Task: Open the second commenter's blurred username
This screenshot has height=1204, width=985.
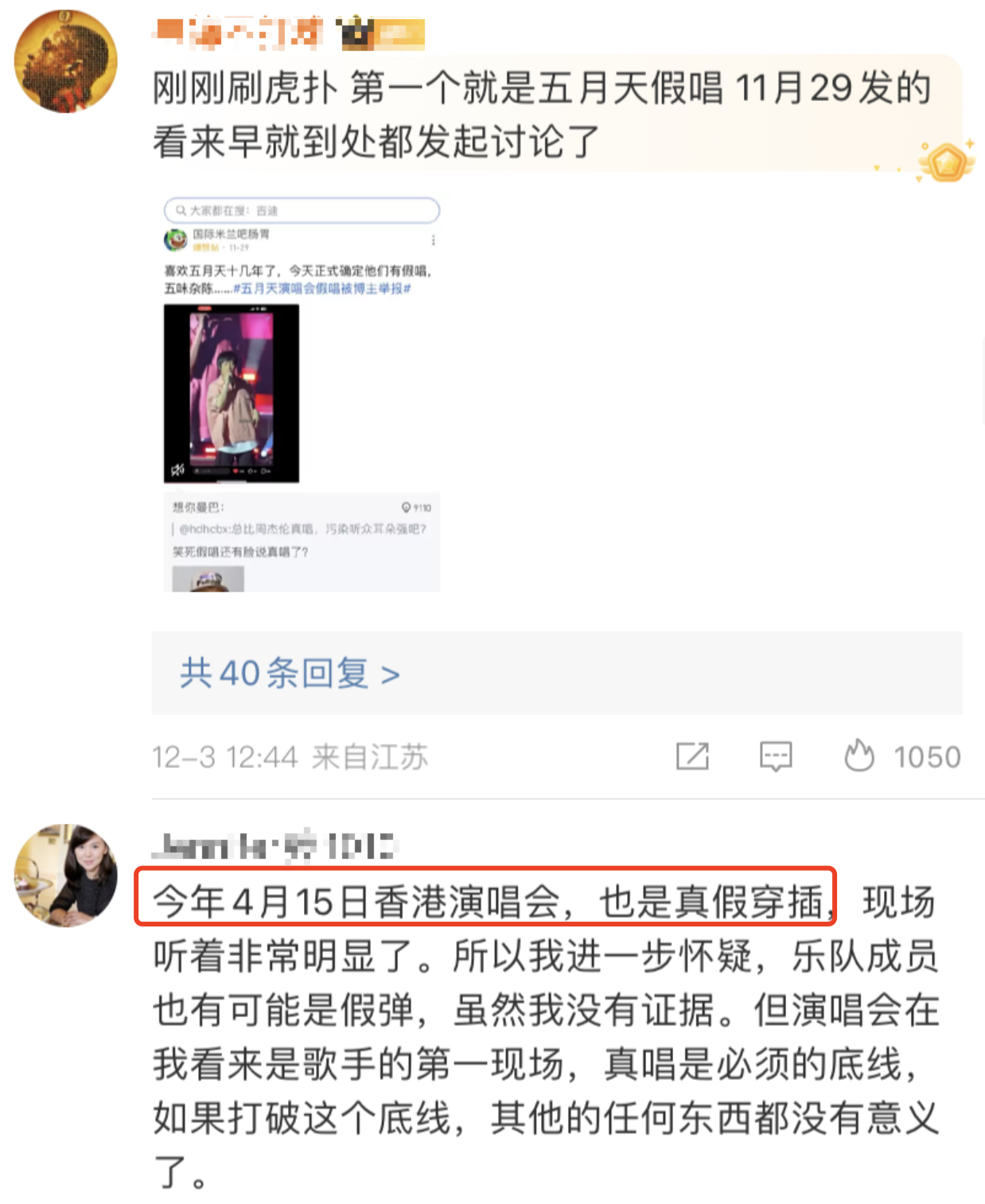Action: click(275, 846)
